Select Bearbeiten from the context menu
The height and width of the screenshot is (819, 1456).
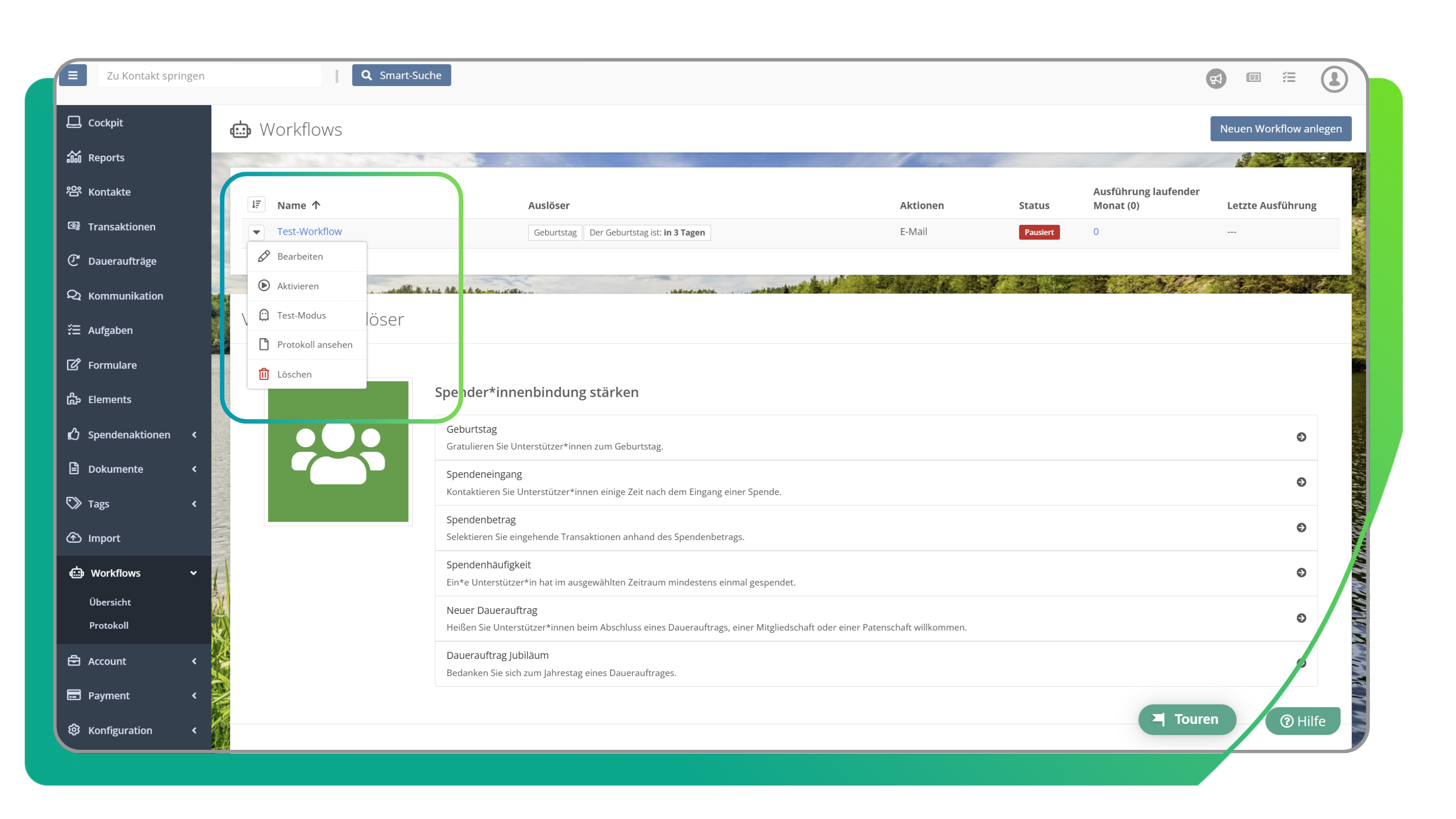(299, 256)
